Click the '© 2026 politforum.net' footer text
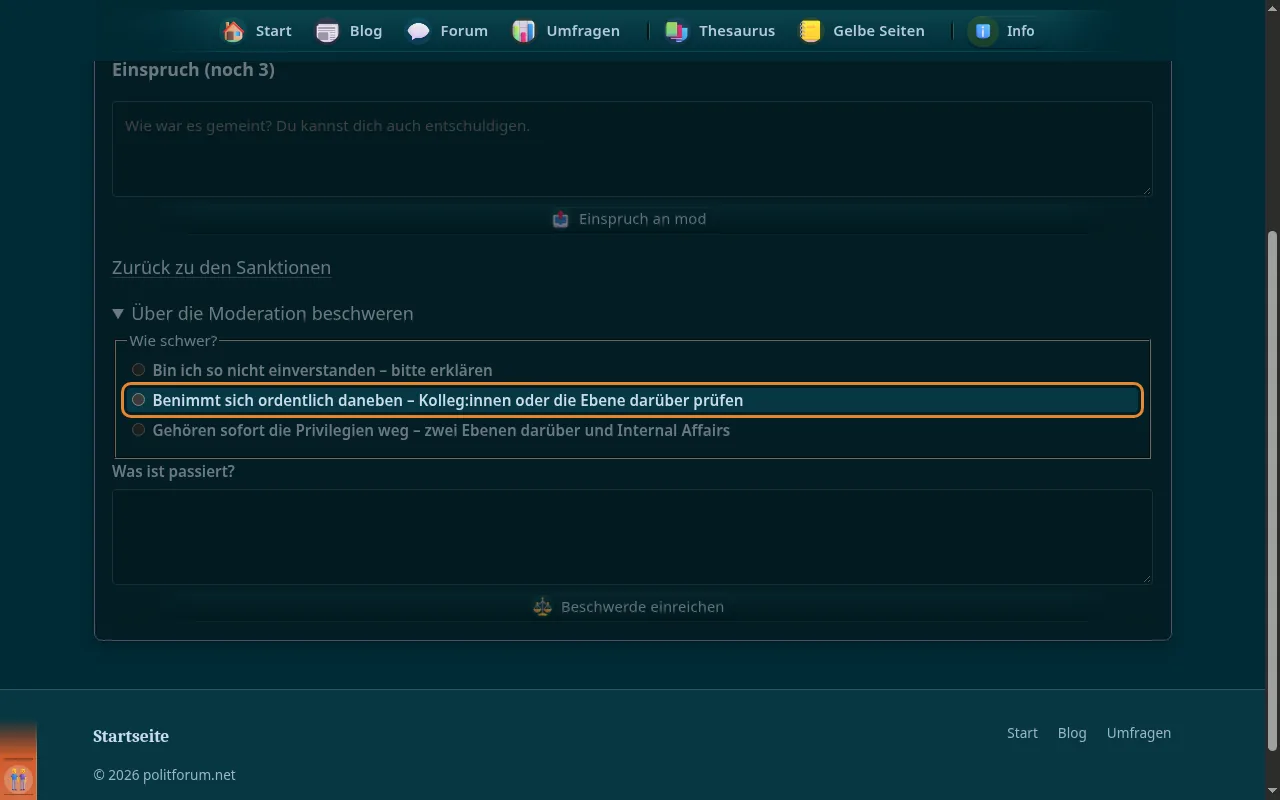The width and height of the screenshot is (1280, 800). click(164, 775)
